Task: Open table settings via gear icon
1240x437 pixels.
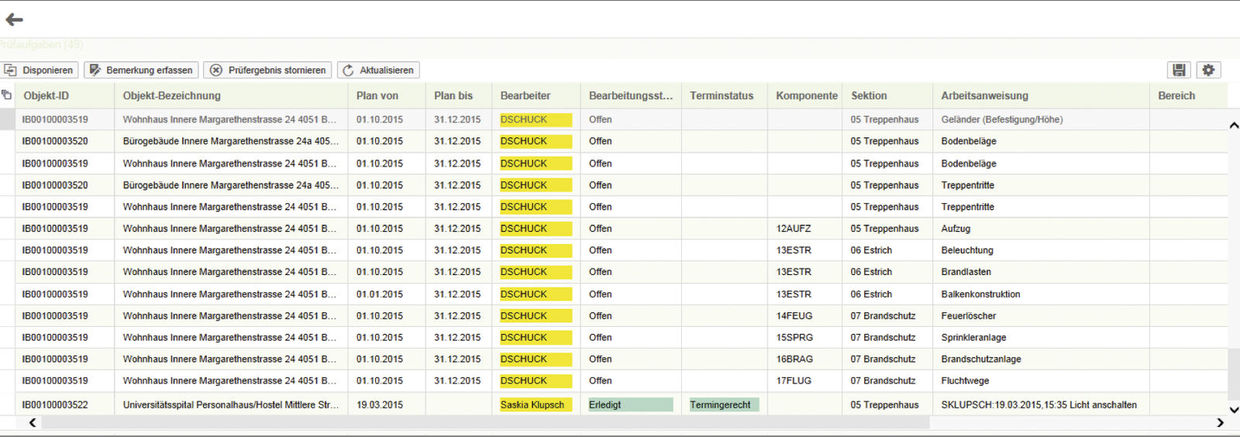Action: tap(1208, 70)
